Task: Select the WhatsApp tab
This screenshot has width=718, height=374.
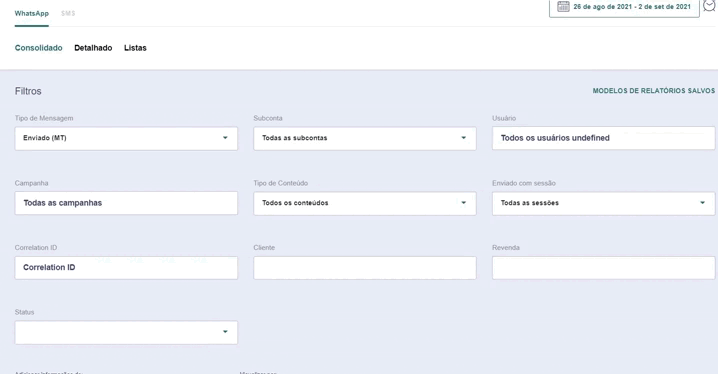Action: tap(32, 13)
